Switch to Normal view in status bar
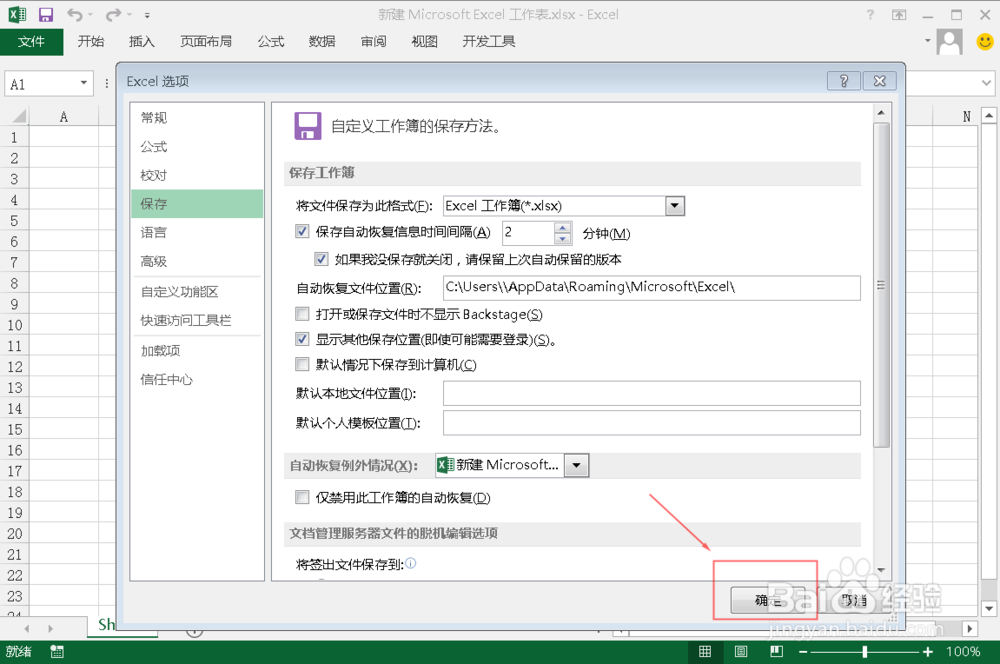This screenshot has height=664, width=1000. [x=705, y=651]
